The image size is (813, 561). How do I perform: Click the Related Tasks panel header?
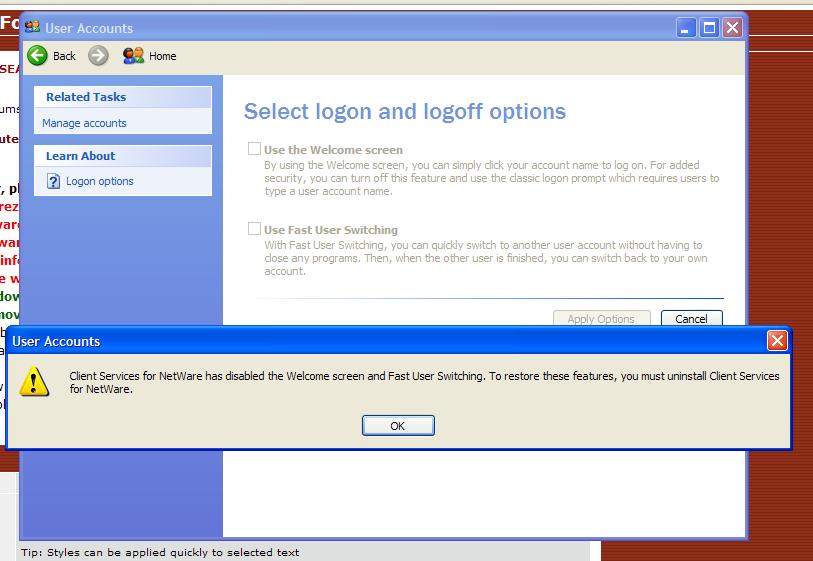123,97
